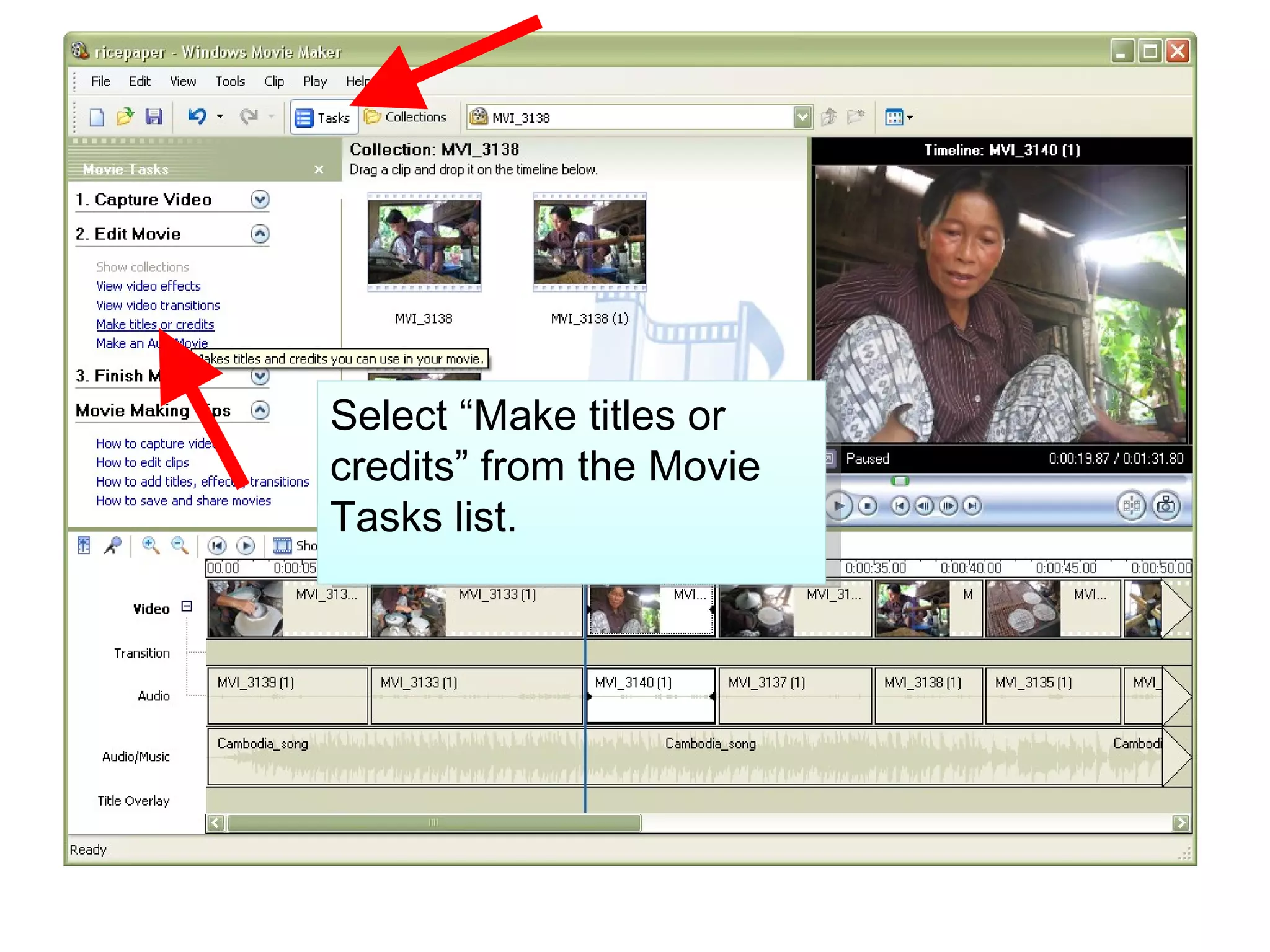Open the Tools menu
The height and width of the screenshot is (952, 1270).
(230, 81)
